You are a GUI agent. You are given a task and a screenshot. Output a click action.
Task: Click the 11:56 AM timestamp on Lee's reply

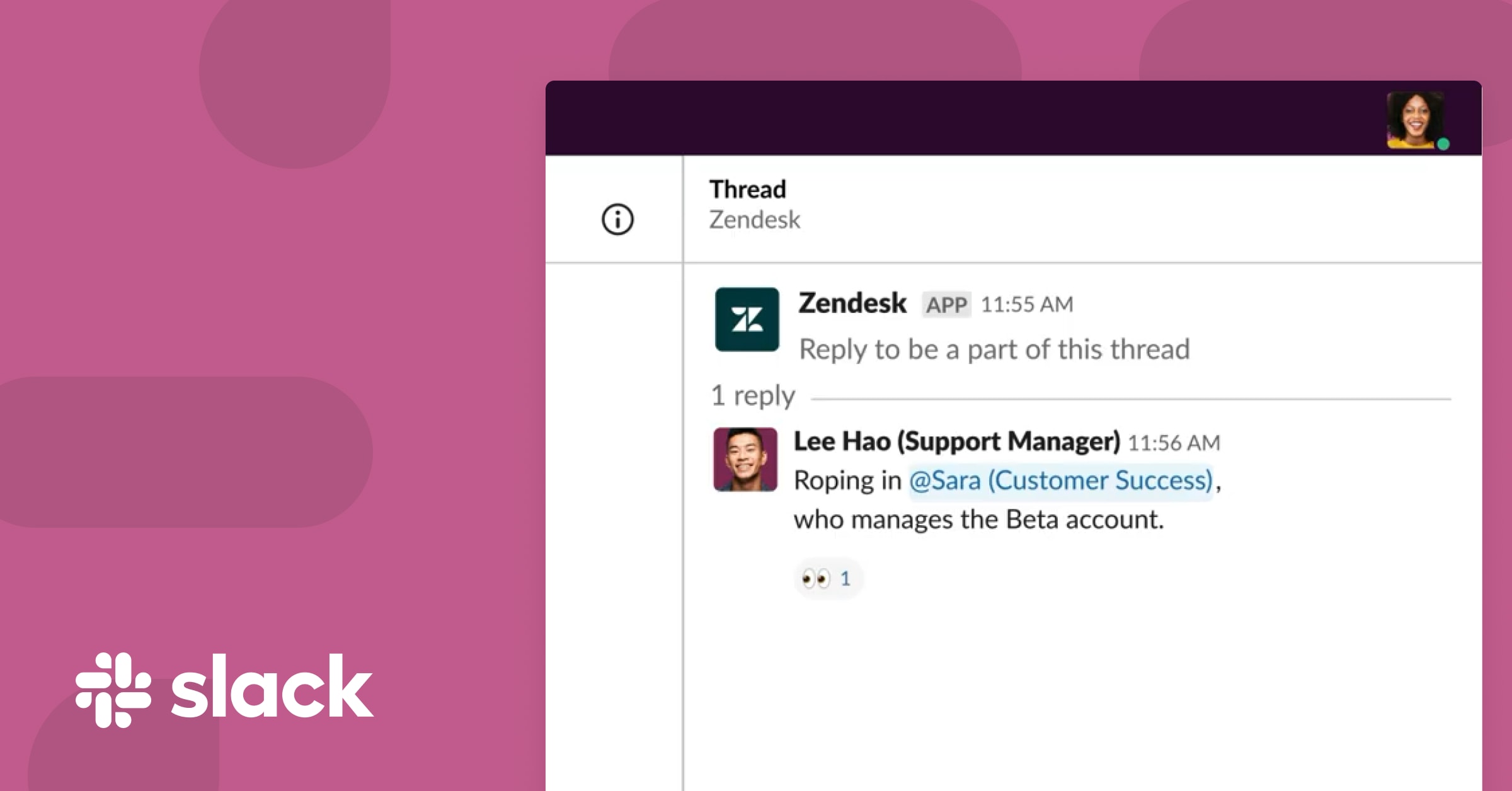[x=1178, y=441]
